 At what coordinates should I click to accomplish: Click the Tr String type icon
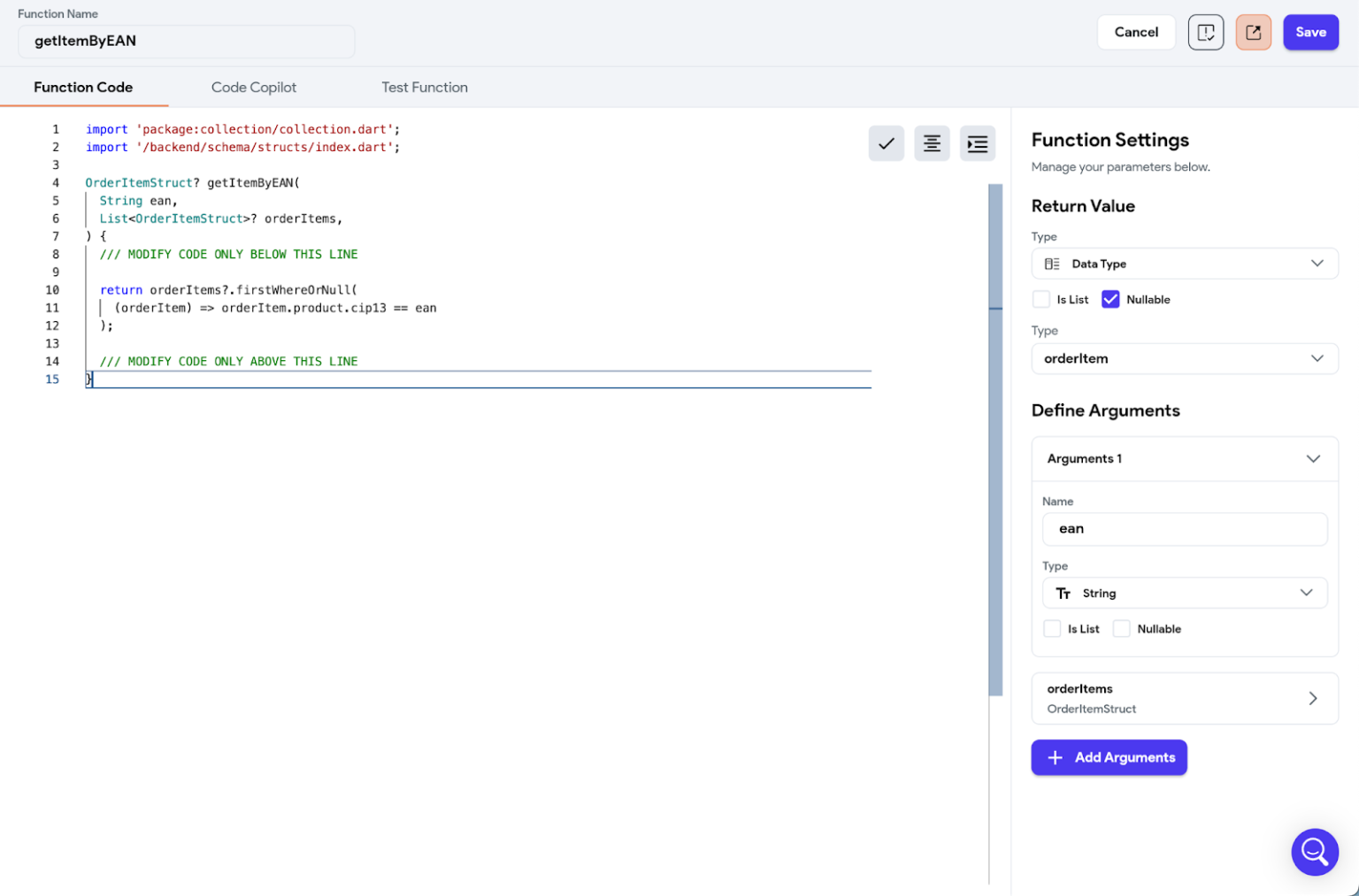(x=1063, y=593)
